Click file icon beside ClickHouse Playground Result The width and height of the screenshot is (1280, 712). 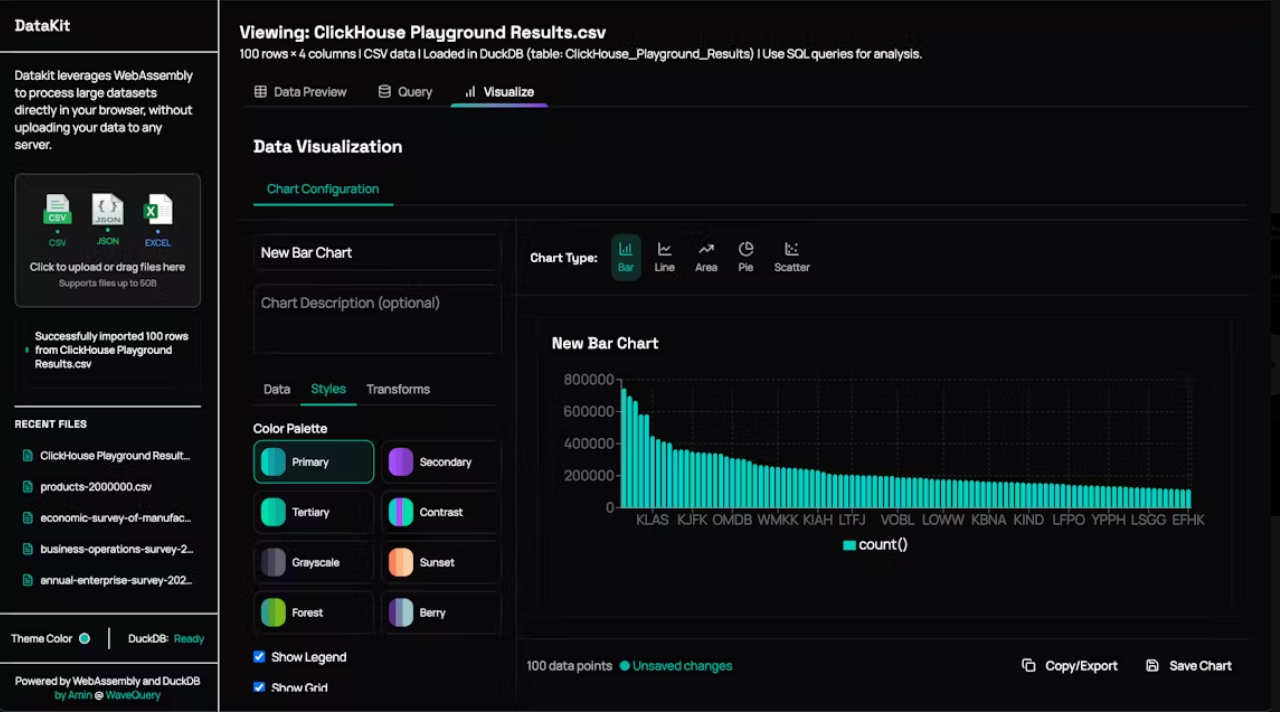(x=28, y=456)
